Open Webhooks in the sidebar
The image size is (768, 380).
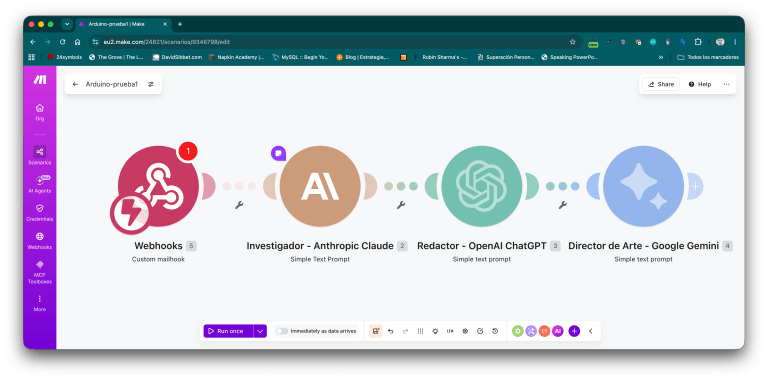(40, 240)
